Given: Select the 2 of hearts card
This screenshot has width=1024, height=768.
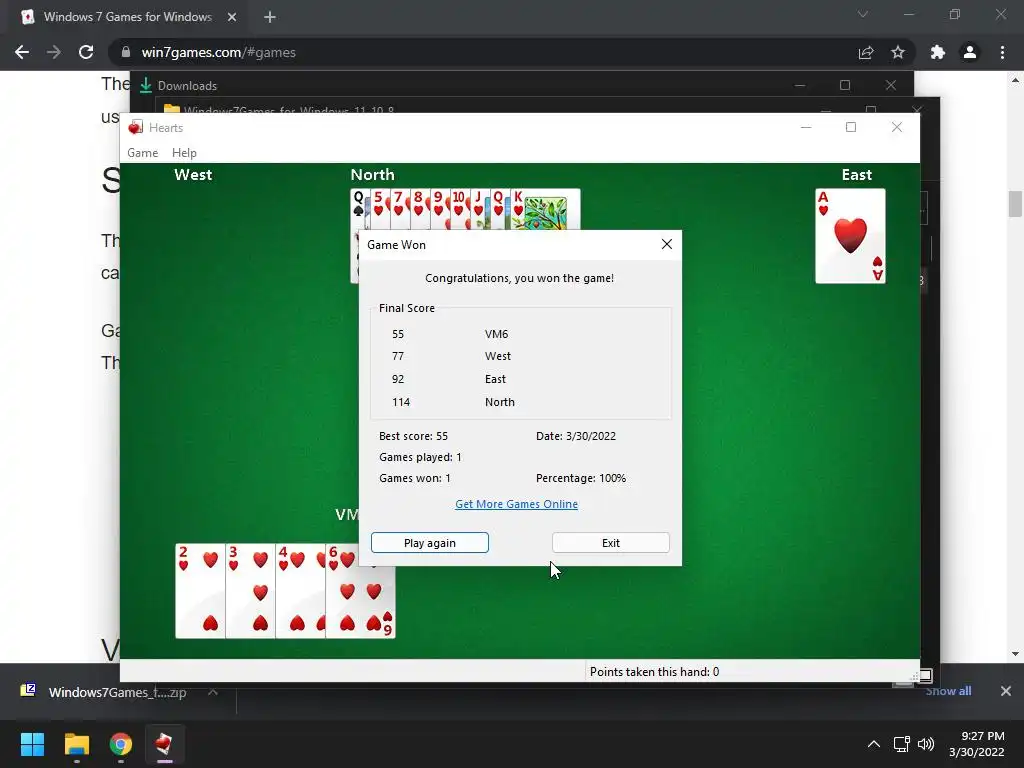Looking at the screenshot, I should [200, 591].
